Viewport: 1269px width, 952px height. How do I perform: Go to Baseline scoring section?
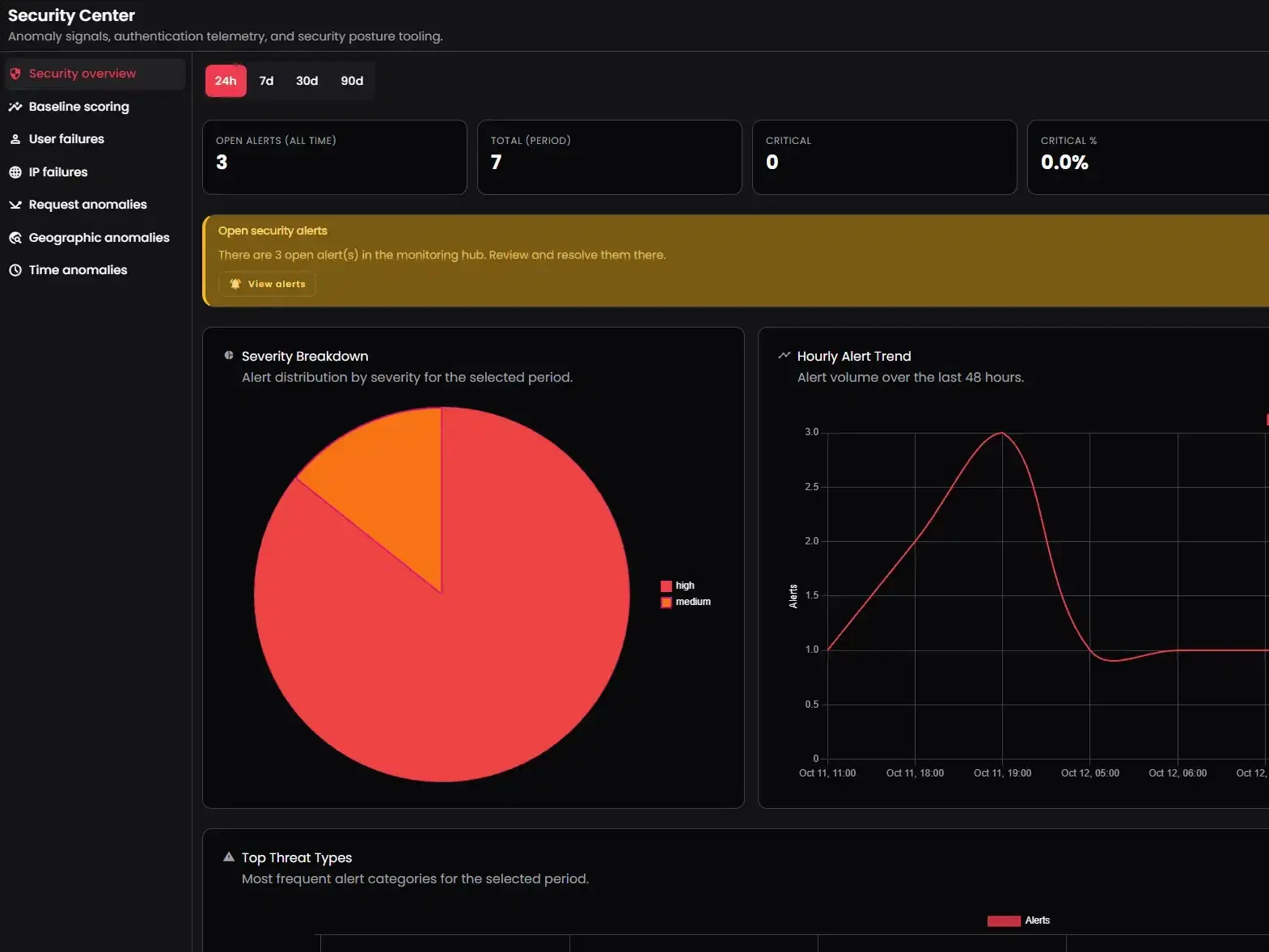95,107
